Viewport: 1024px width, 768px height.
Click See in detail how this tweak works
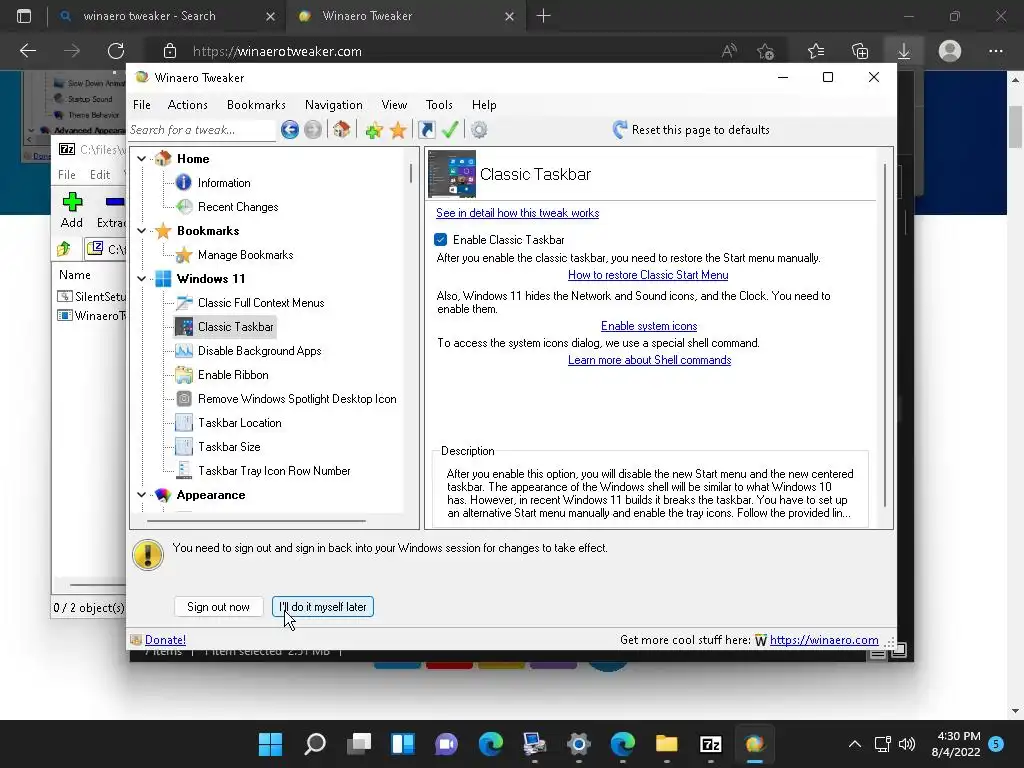517,213
